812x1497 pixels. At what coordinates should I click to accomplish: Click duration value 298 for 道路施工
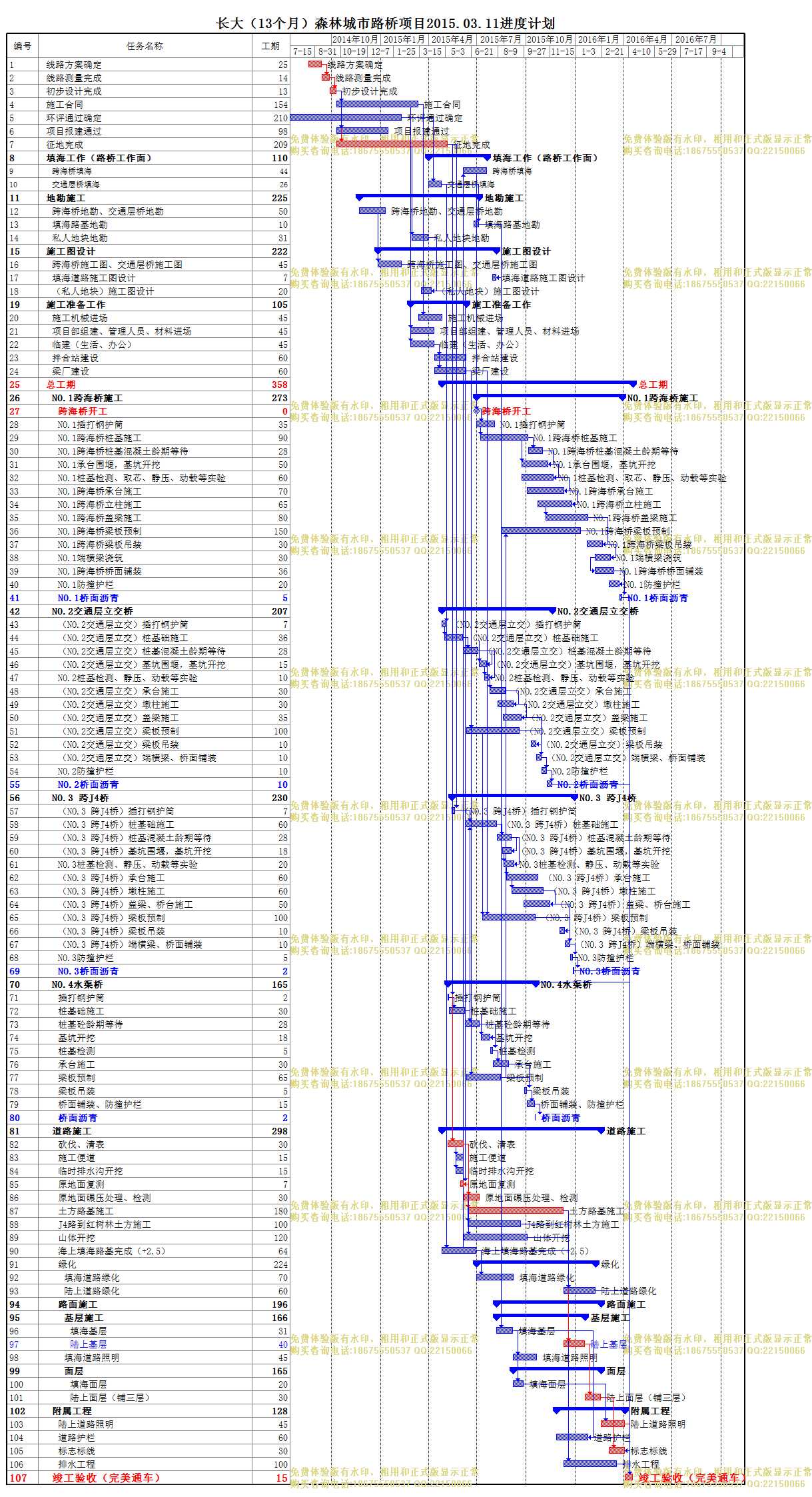280,1131
